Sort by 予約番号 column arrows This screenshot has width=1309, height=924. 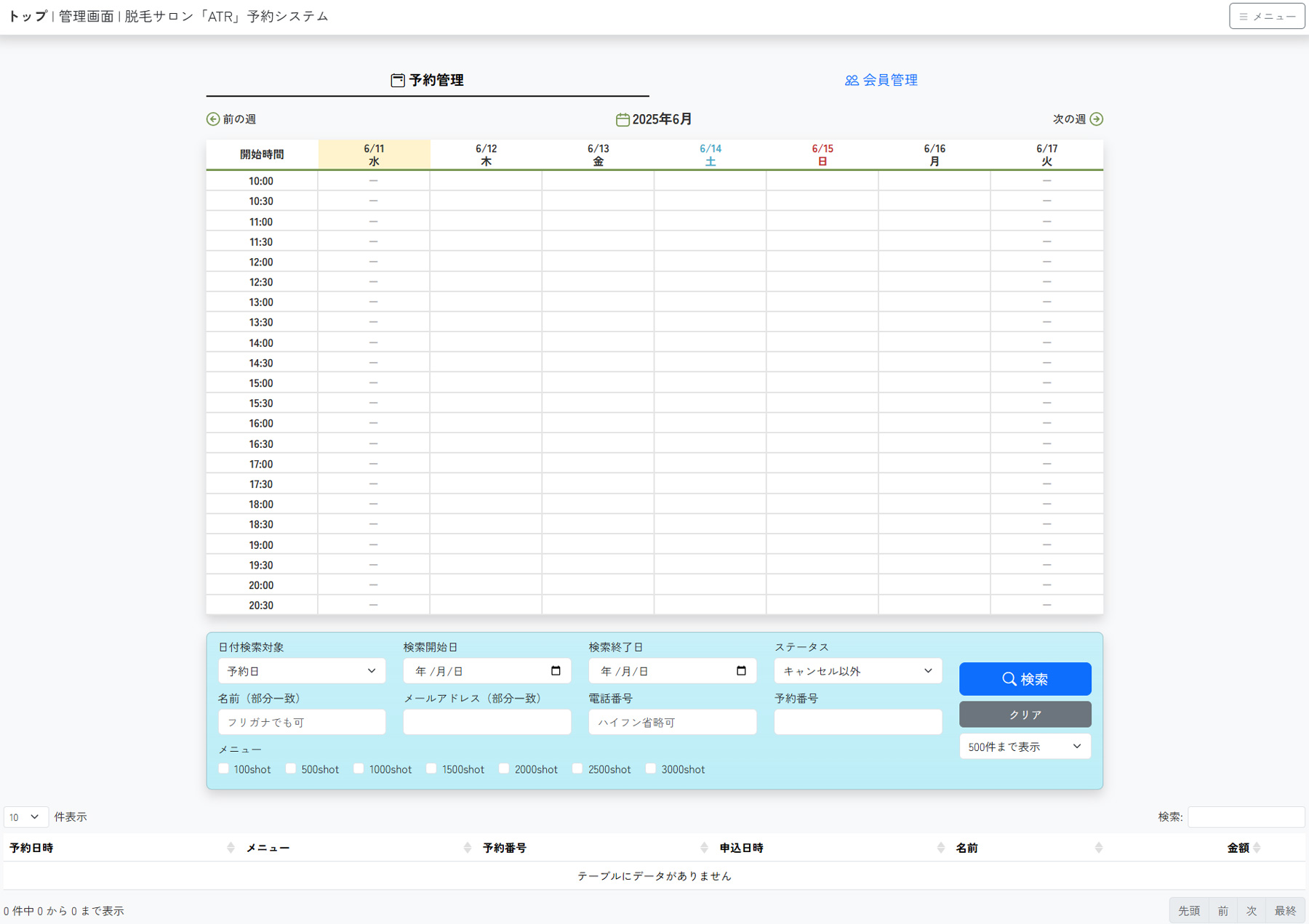pos(704,848)
